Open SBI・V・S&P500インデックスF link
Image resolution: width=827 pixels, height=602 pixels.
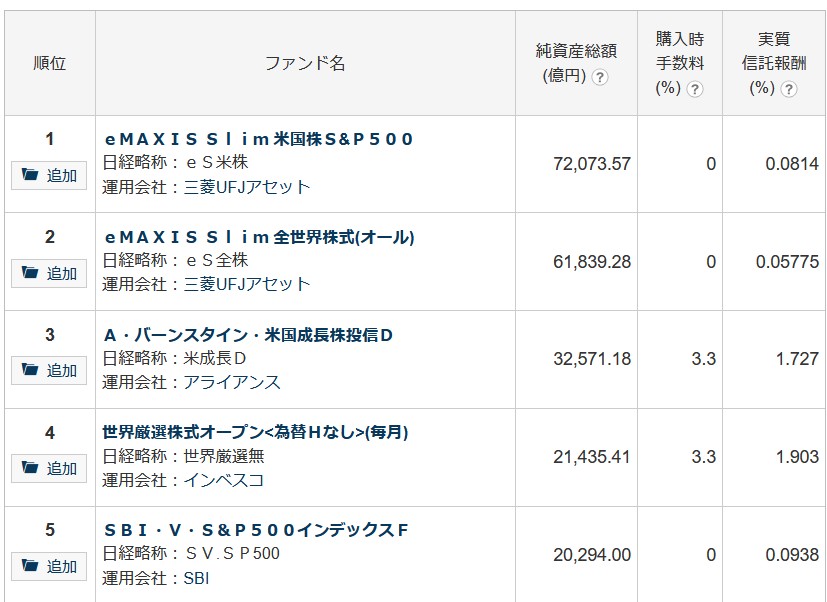pyautogui.click(x=256, y=530)
